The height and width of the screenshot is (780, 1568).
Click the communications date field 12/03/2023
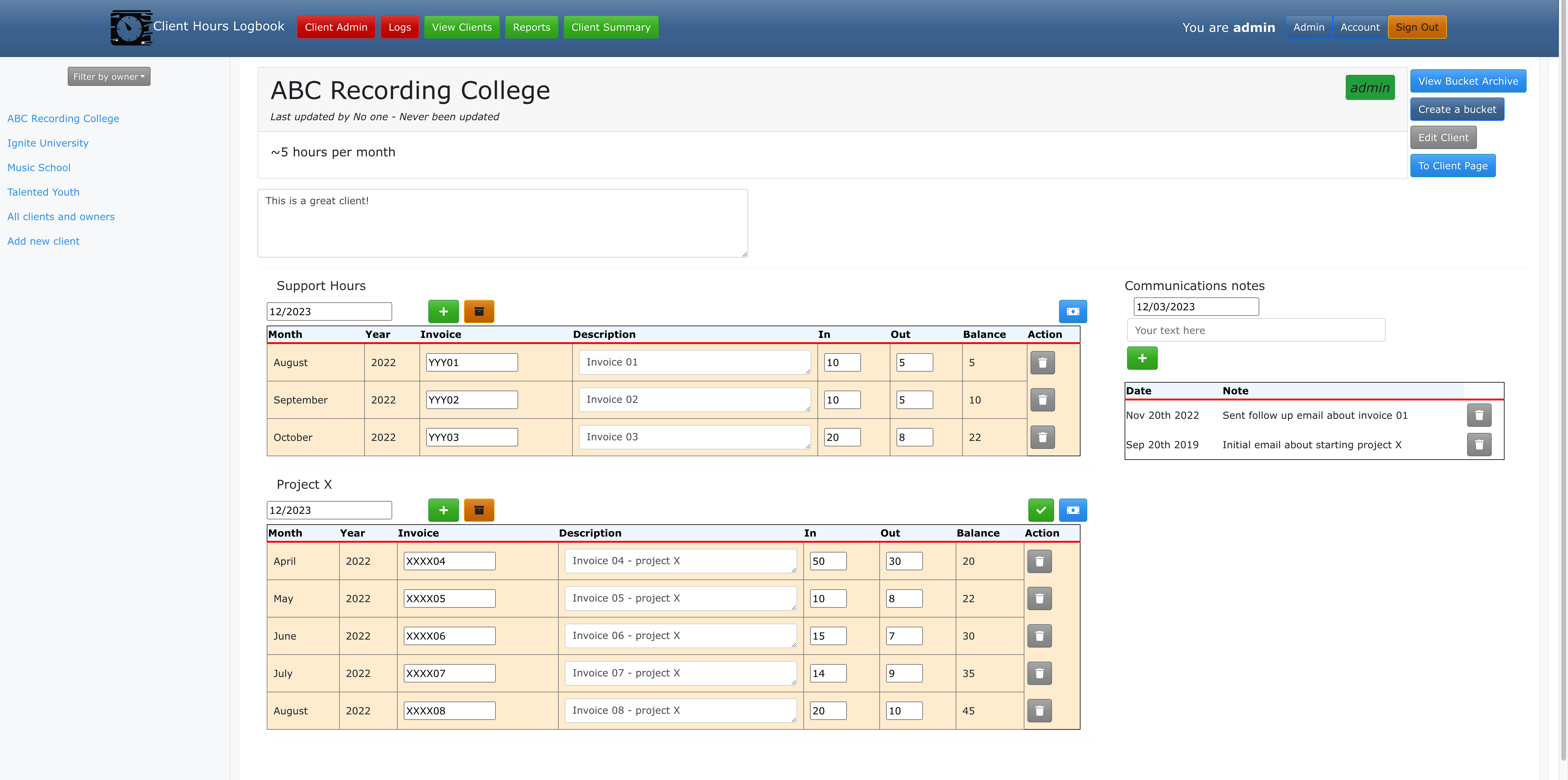pos(1195,306)
